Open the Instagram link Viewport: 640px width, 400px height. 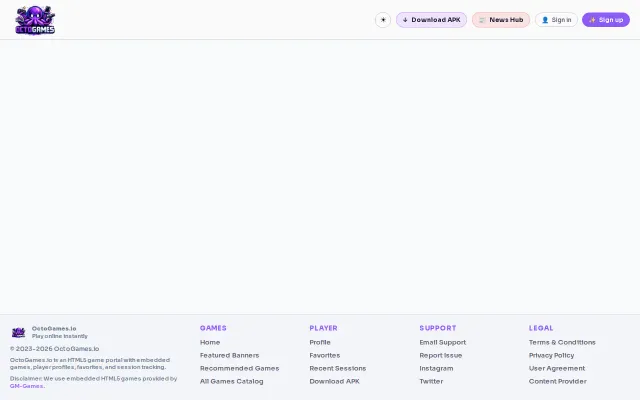point(436,369)
